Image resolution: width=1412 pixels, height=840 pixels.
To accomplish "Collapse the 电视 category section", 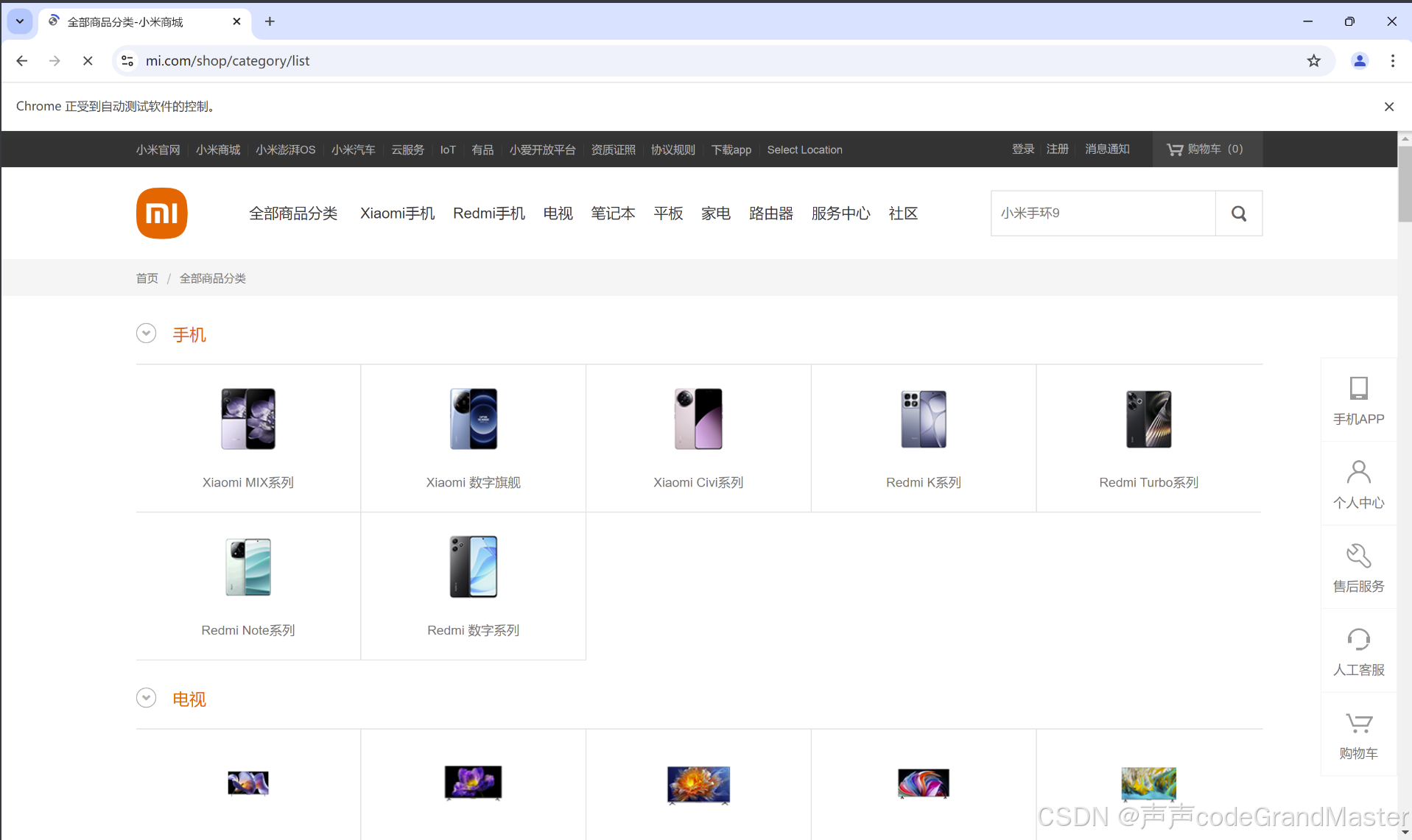I will click(147, 698).
